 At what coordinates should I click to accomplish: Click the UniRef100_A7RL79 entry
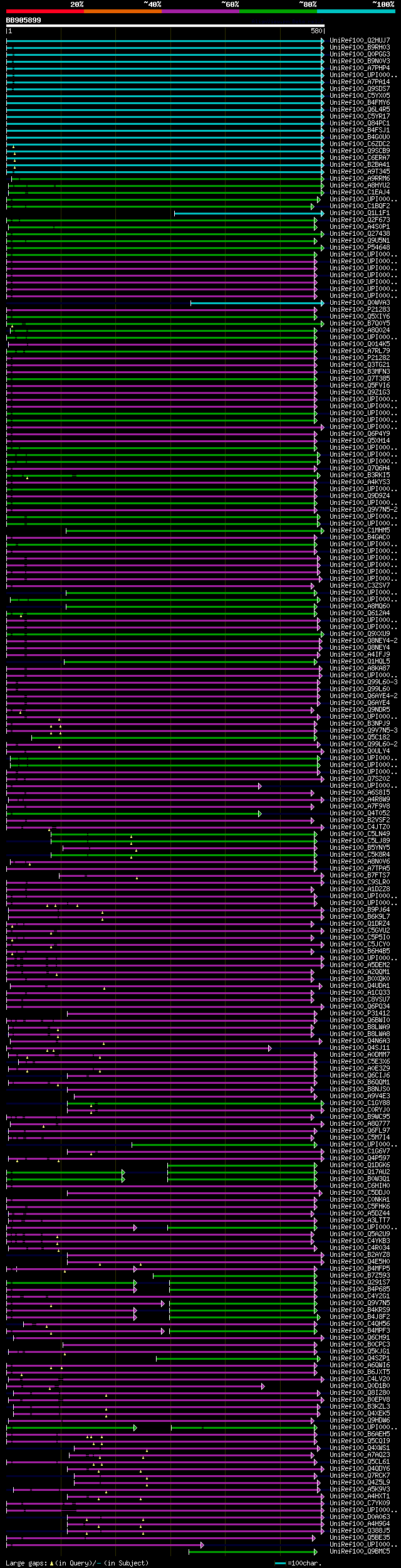point(360,351)
